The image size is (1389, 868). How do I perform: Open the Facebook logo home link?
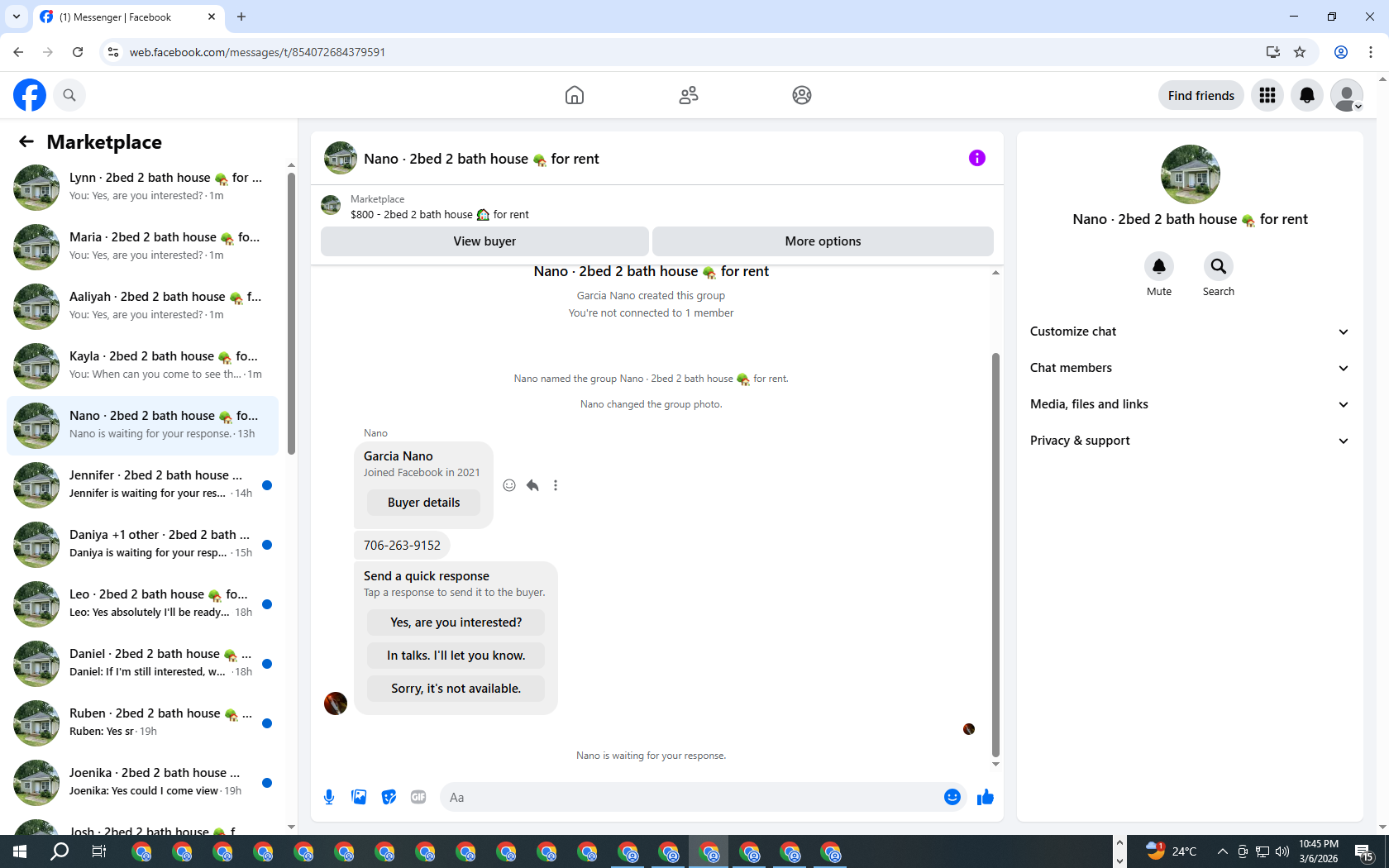click(30, 95)
